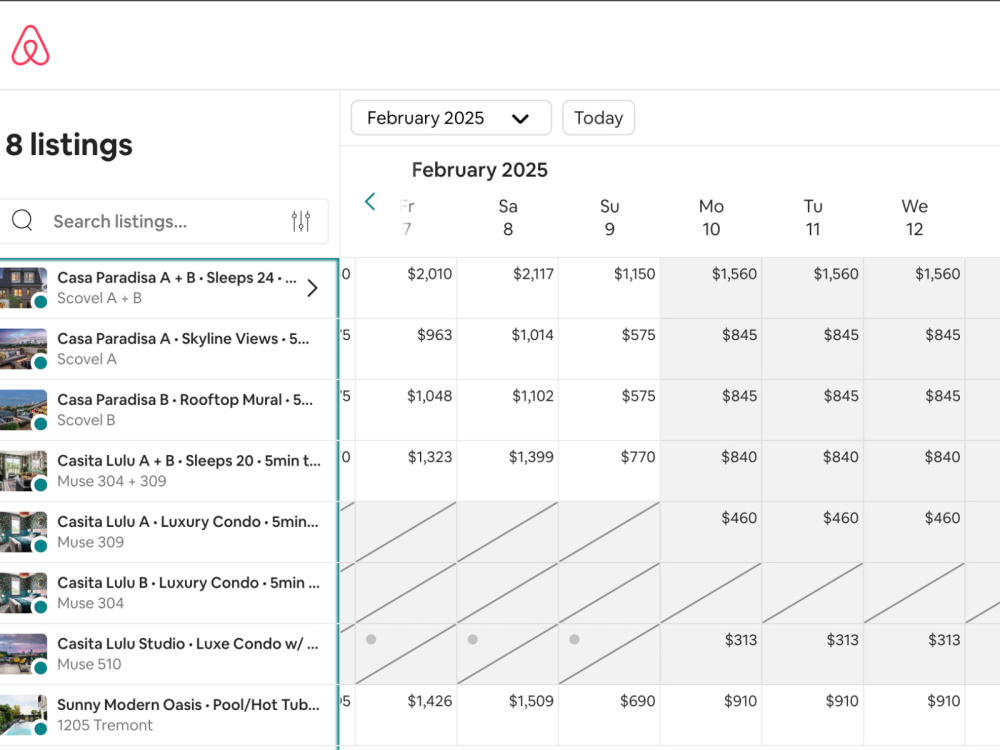Expand Casa Paradisa A + B listing chevron
The height and width of the screenshot is (750, 1000).
(312, 288)
